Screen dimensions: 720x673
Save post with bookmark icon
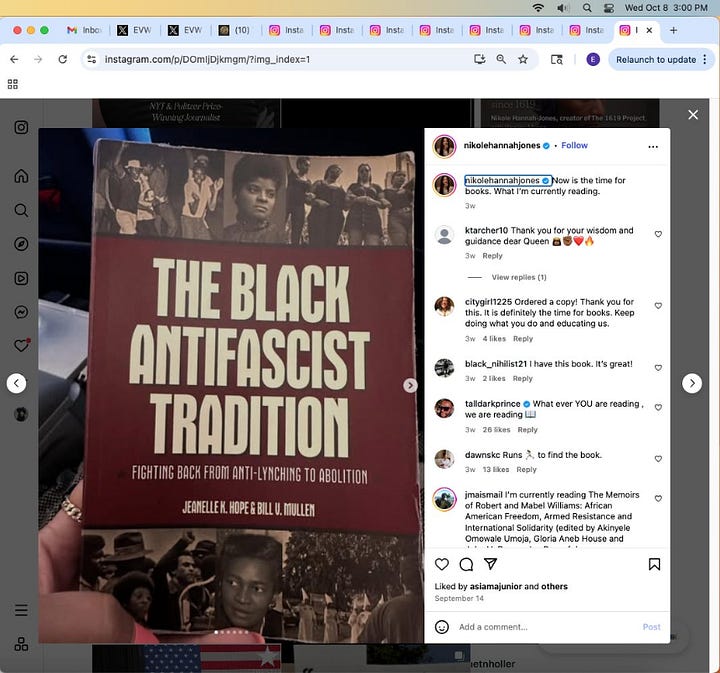(x=654, y=564)
